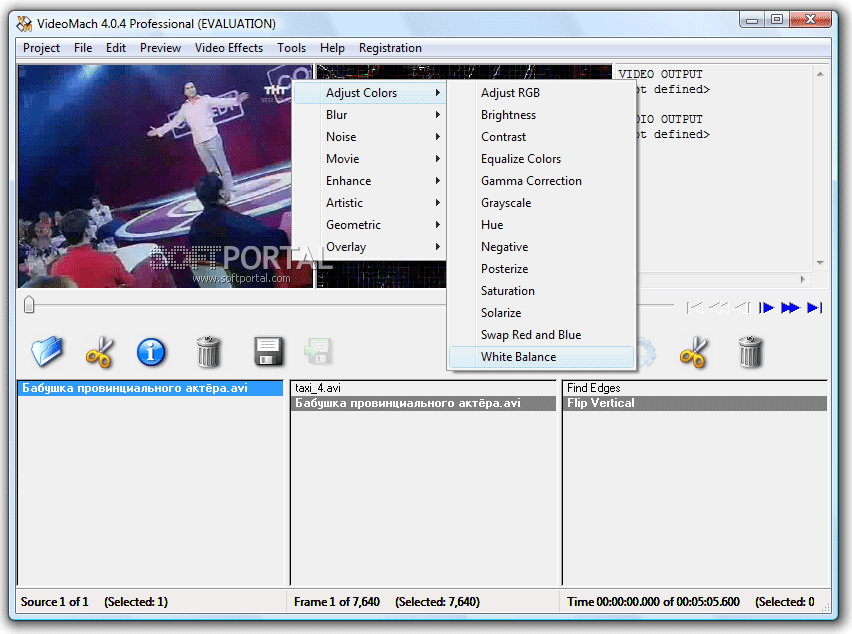This screenshot has width=852, height=634.
Task: Select grey Бабушка провинциального актёра.avi in middle list
Action: click(x=423, y=403)
